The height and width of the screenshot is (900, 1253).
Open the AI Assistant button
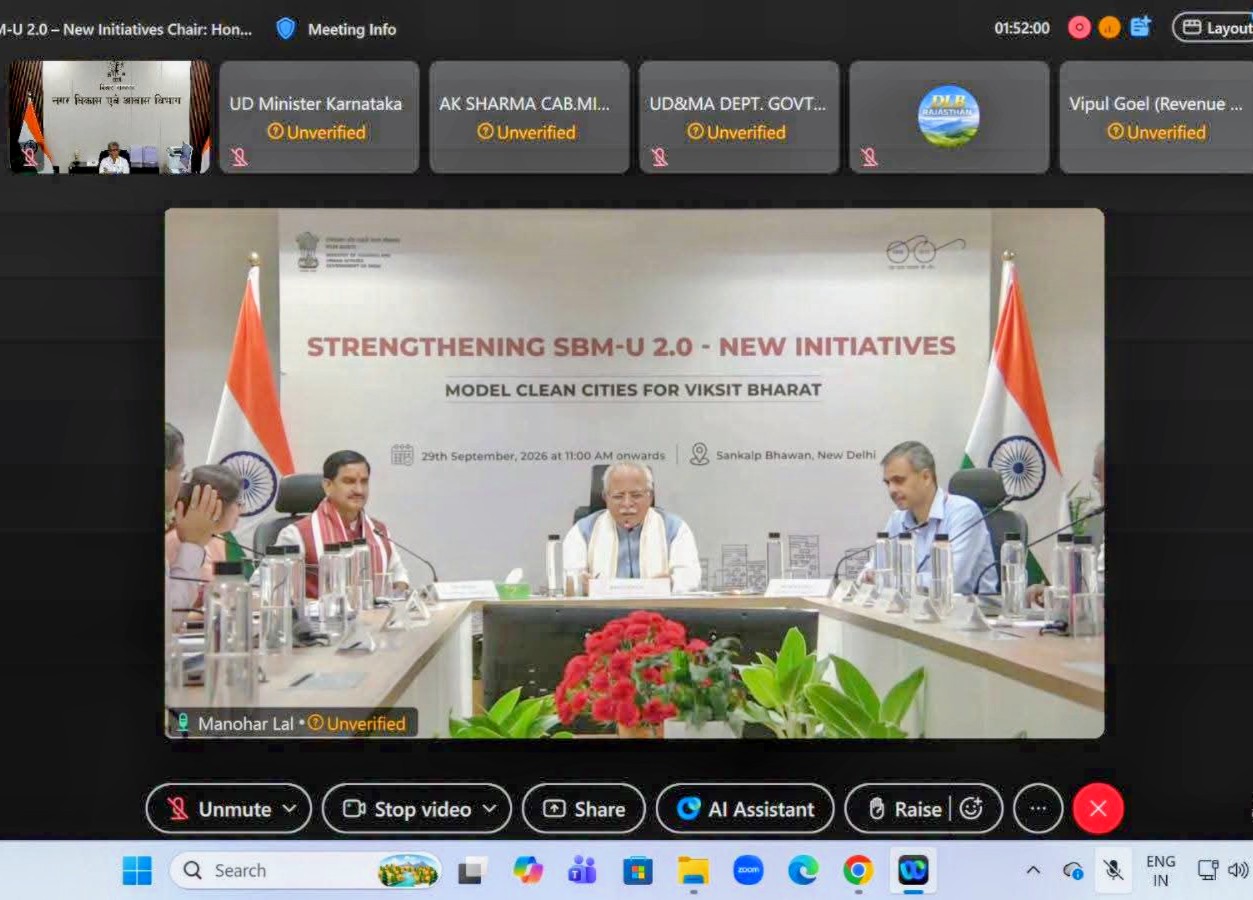745,809
